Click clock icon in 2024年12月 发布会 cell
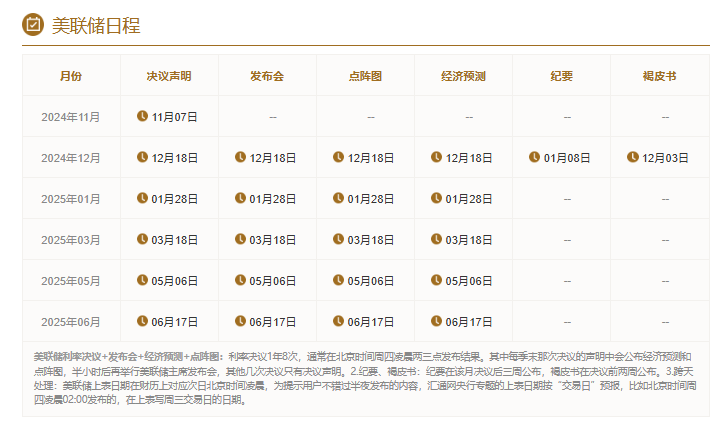724x428 pixels. click(240, 157)
